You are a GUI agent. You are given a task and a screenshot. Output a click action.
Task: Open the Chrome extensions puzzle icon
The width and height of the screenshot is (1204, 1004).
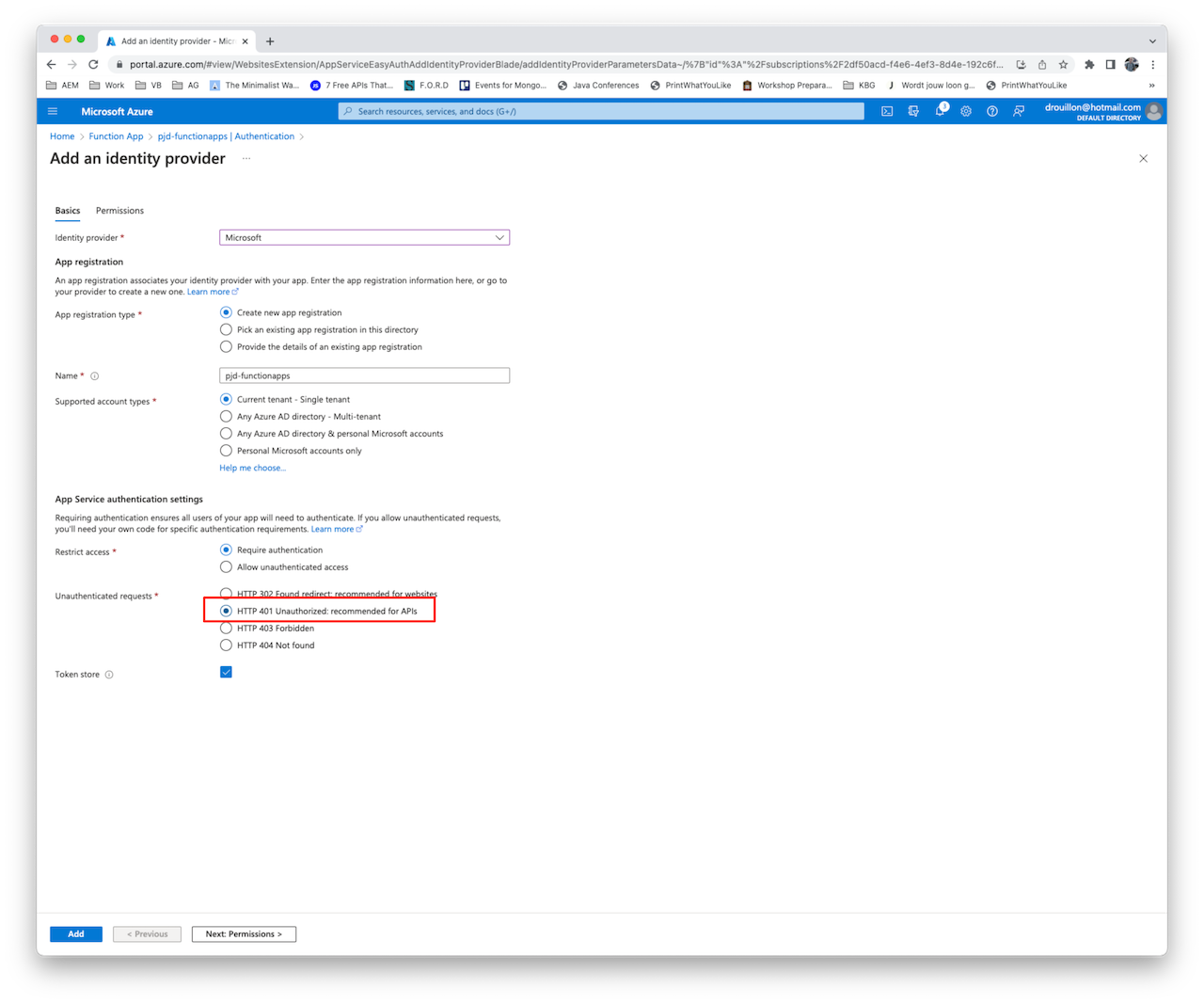(x=1089, y=65)
